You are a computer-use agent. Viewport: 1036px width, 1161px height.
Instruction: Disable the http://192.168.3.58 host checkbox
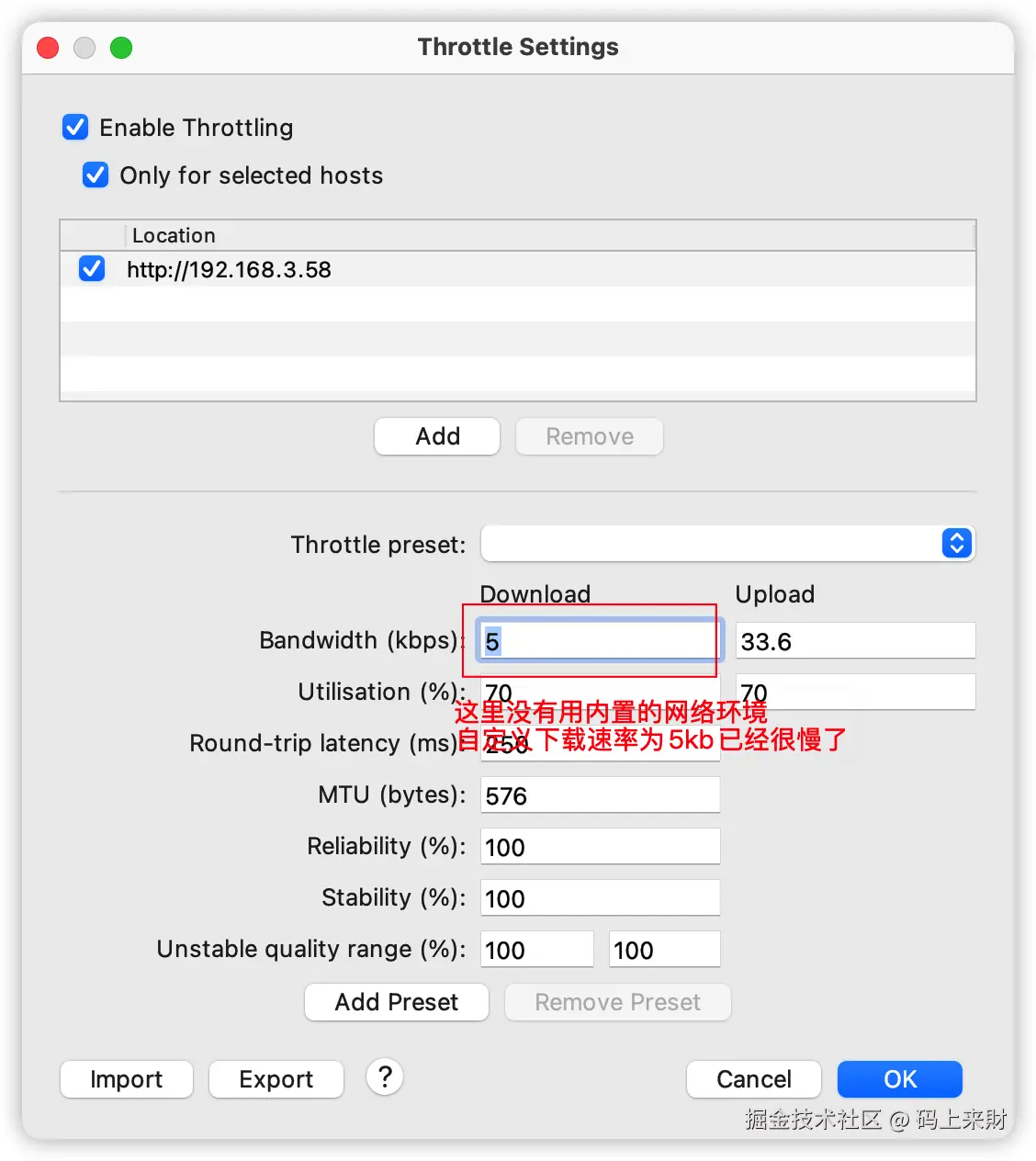click(x=92, y=269)
